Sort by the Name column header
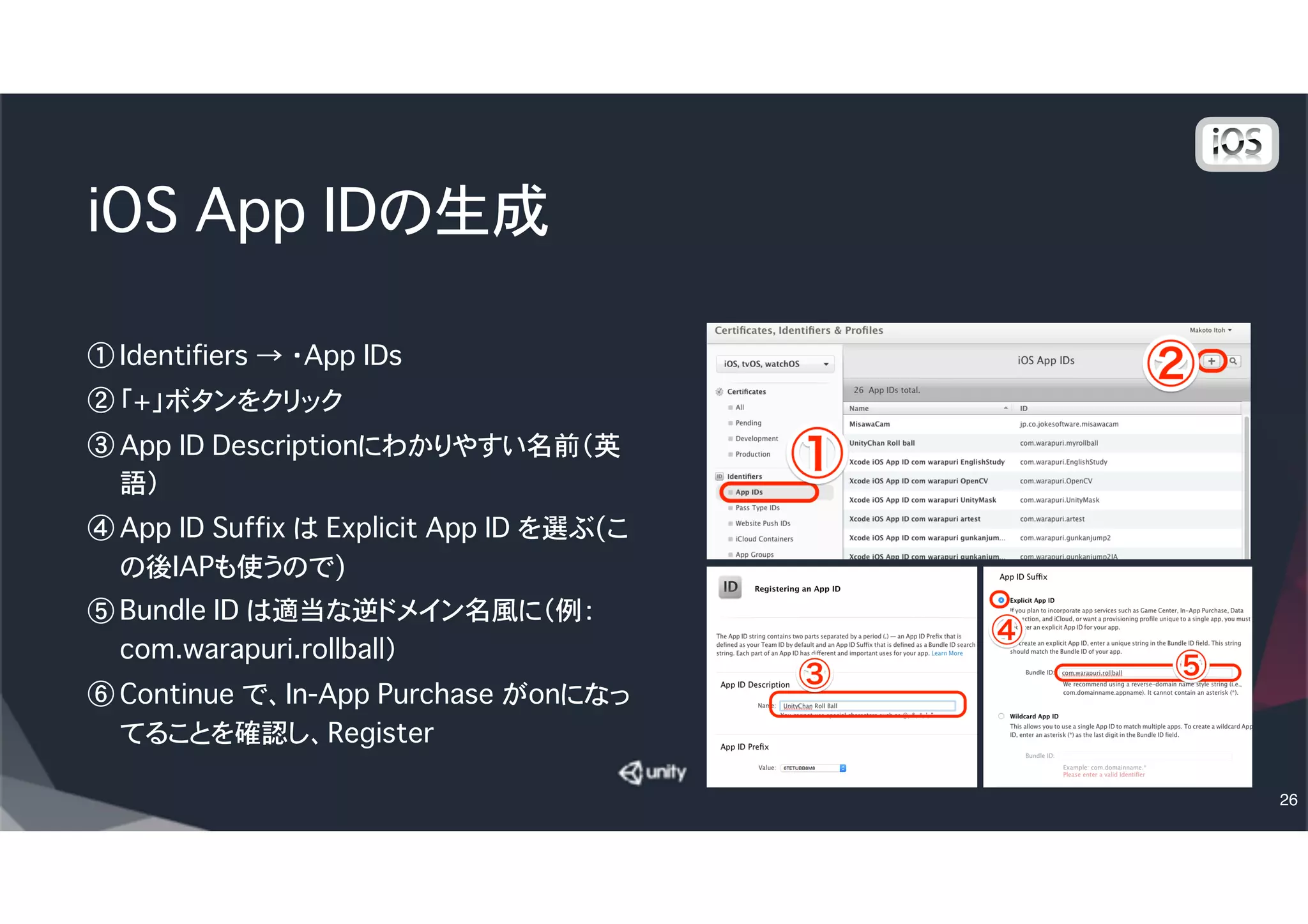 click(928, 409)
